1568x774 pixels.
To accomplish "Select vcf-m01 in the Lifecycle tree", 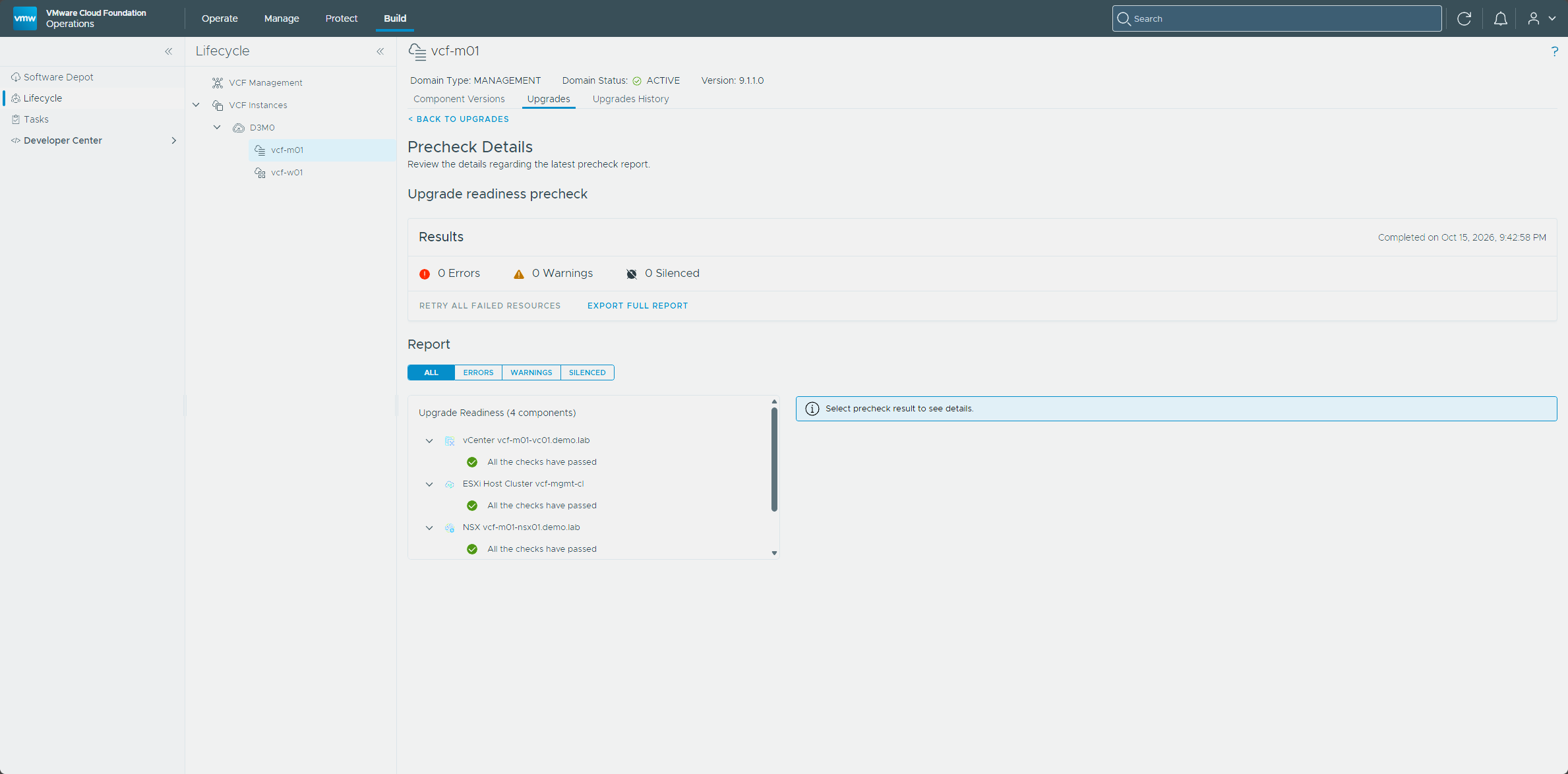I will click(x=322, y=150).
